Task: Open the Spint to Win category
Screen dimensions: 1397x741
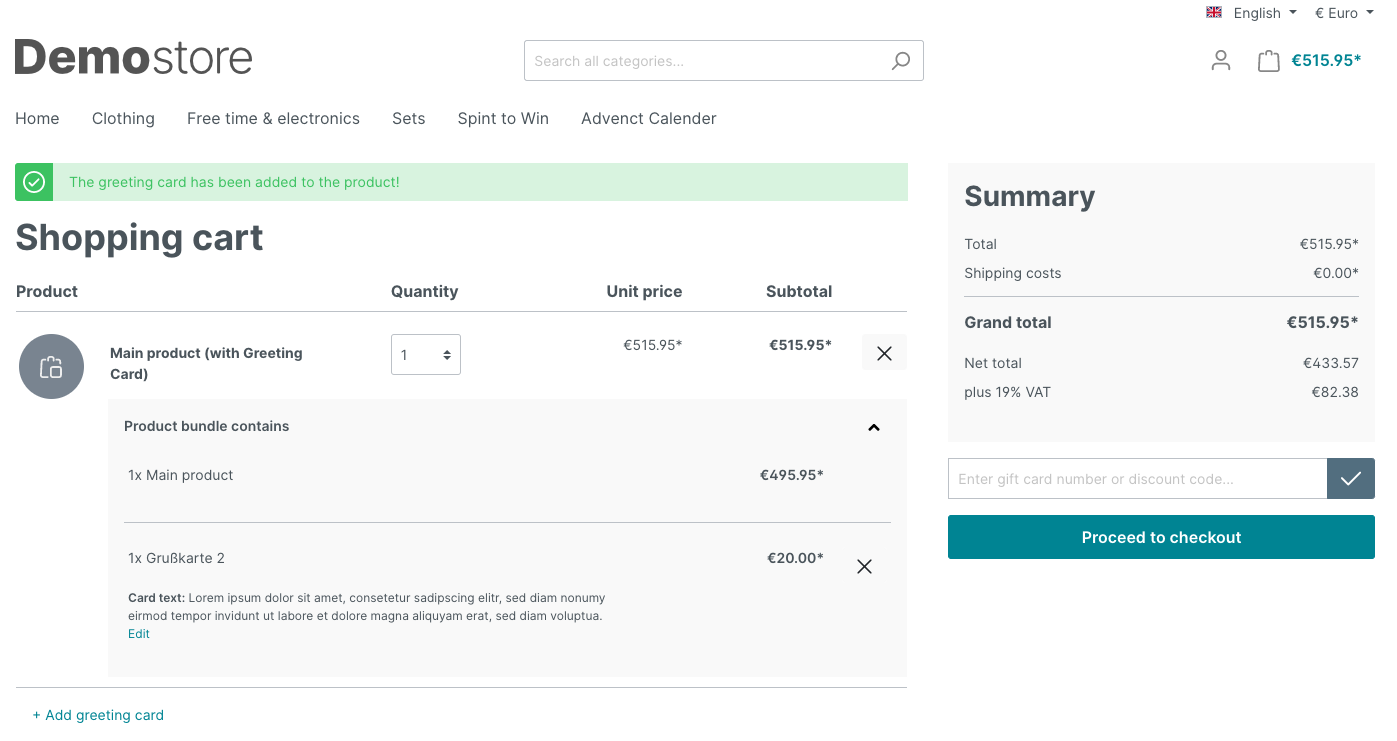Action: [503, 118]
